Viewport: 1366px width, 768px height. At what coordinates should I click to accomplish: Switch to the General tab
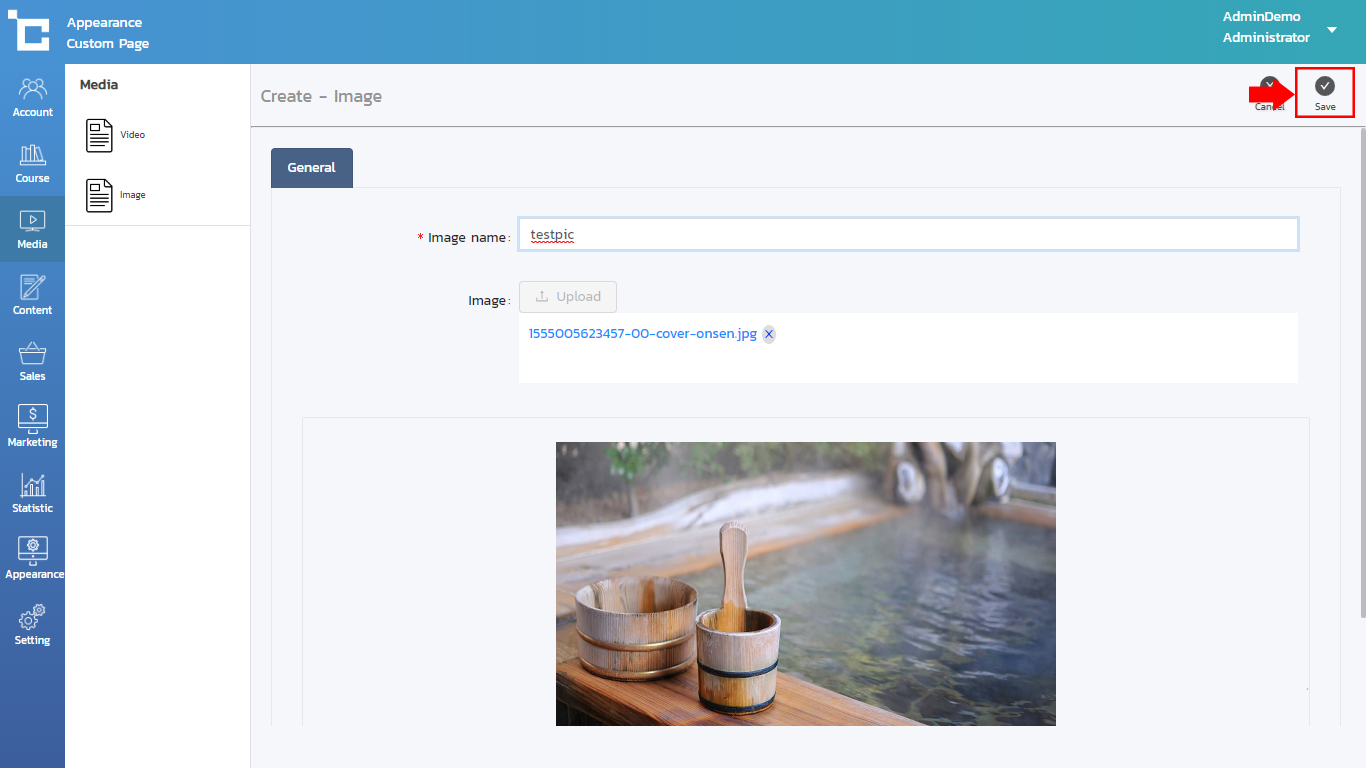311,168
